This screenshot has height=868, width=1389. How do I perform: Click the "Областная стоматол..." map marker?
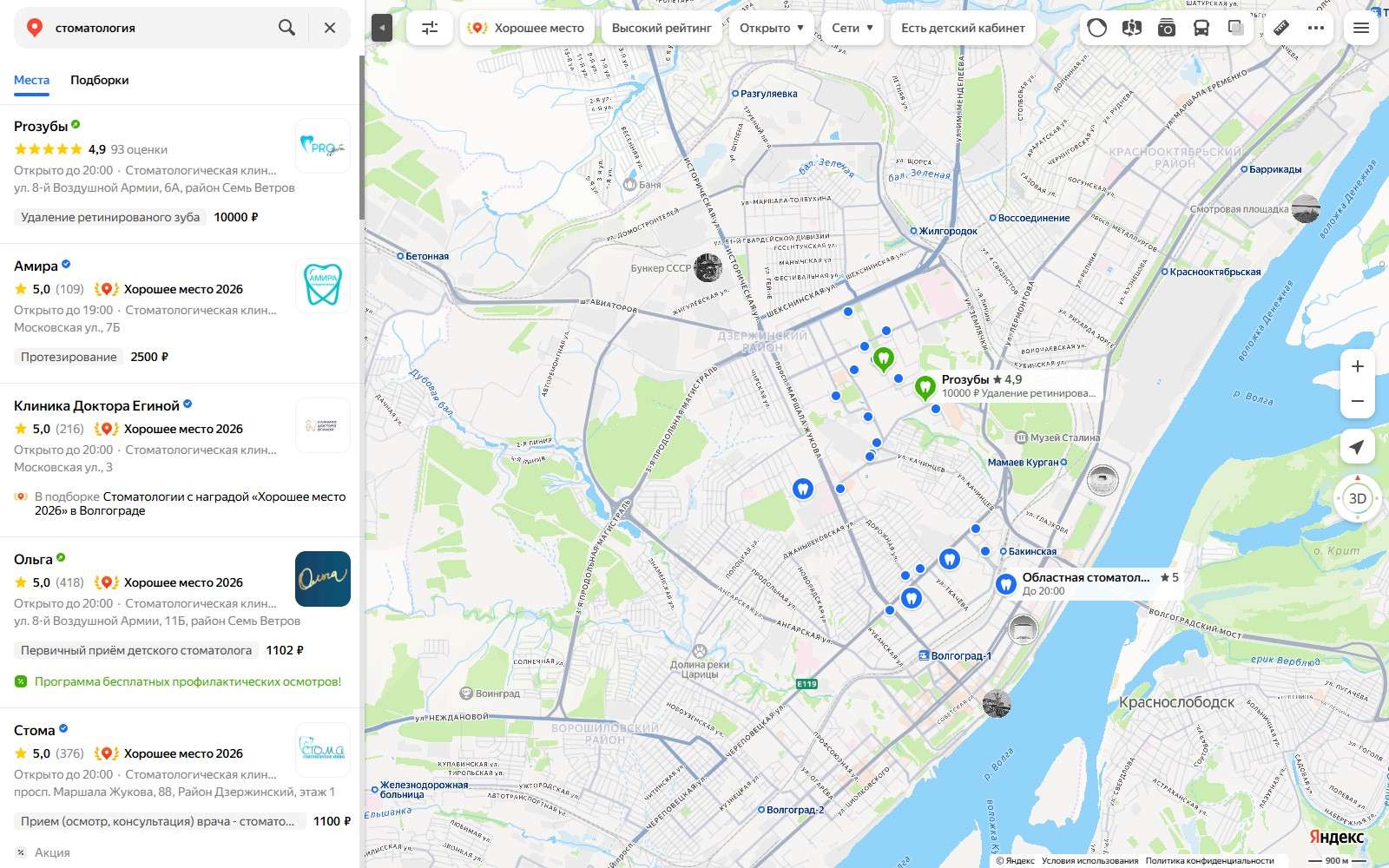pos(1006,583)
